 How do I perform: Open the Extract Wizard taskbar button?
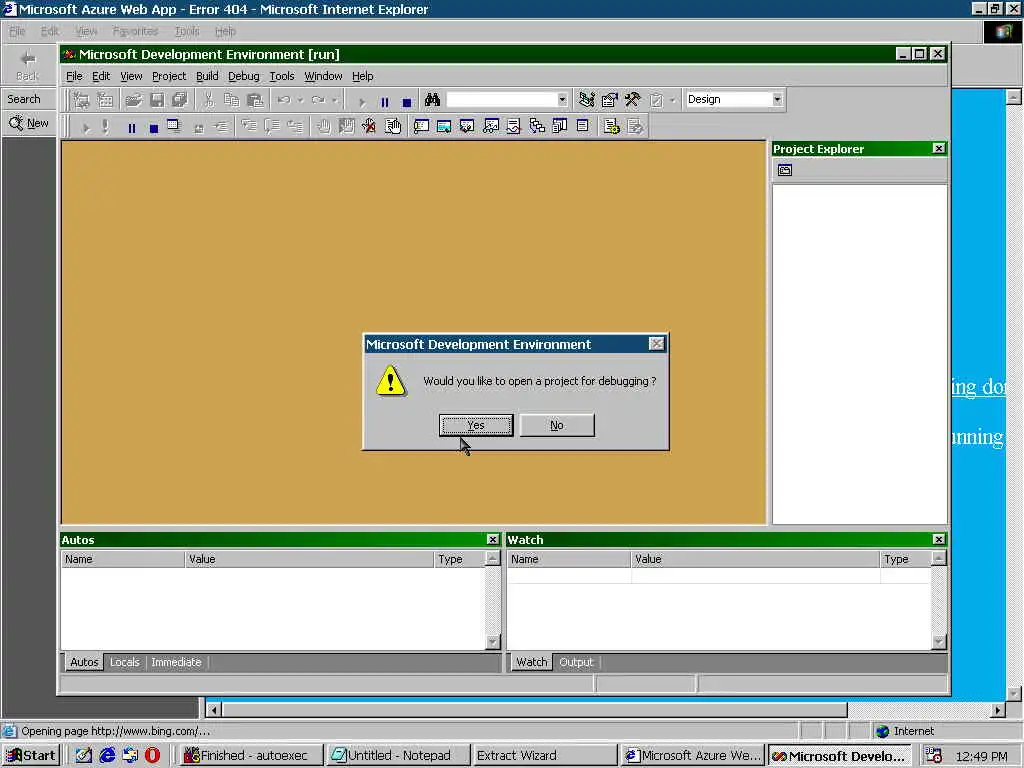[544, 756]
